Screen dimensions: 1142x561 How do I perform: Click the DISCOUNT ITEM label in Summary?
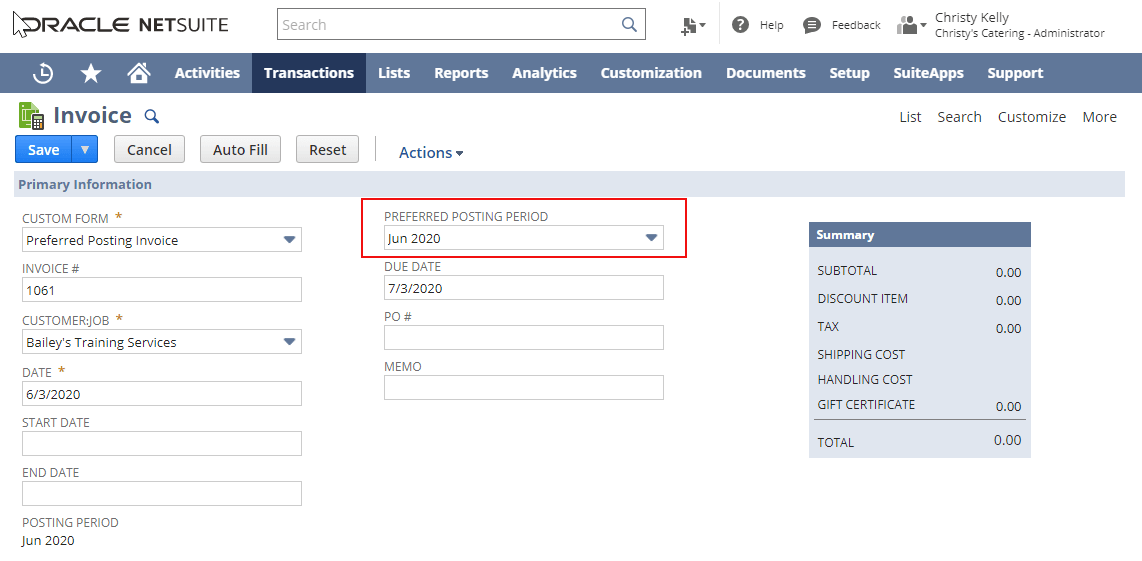(x=862, y=299)
